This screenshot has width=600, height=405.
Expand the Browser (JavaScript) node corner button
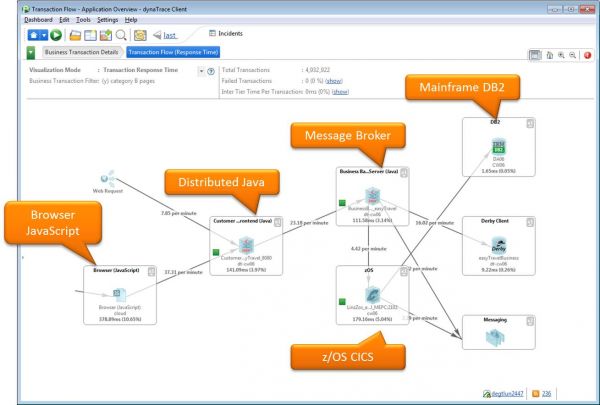(151, 272)
